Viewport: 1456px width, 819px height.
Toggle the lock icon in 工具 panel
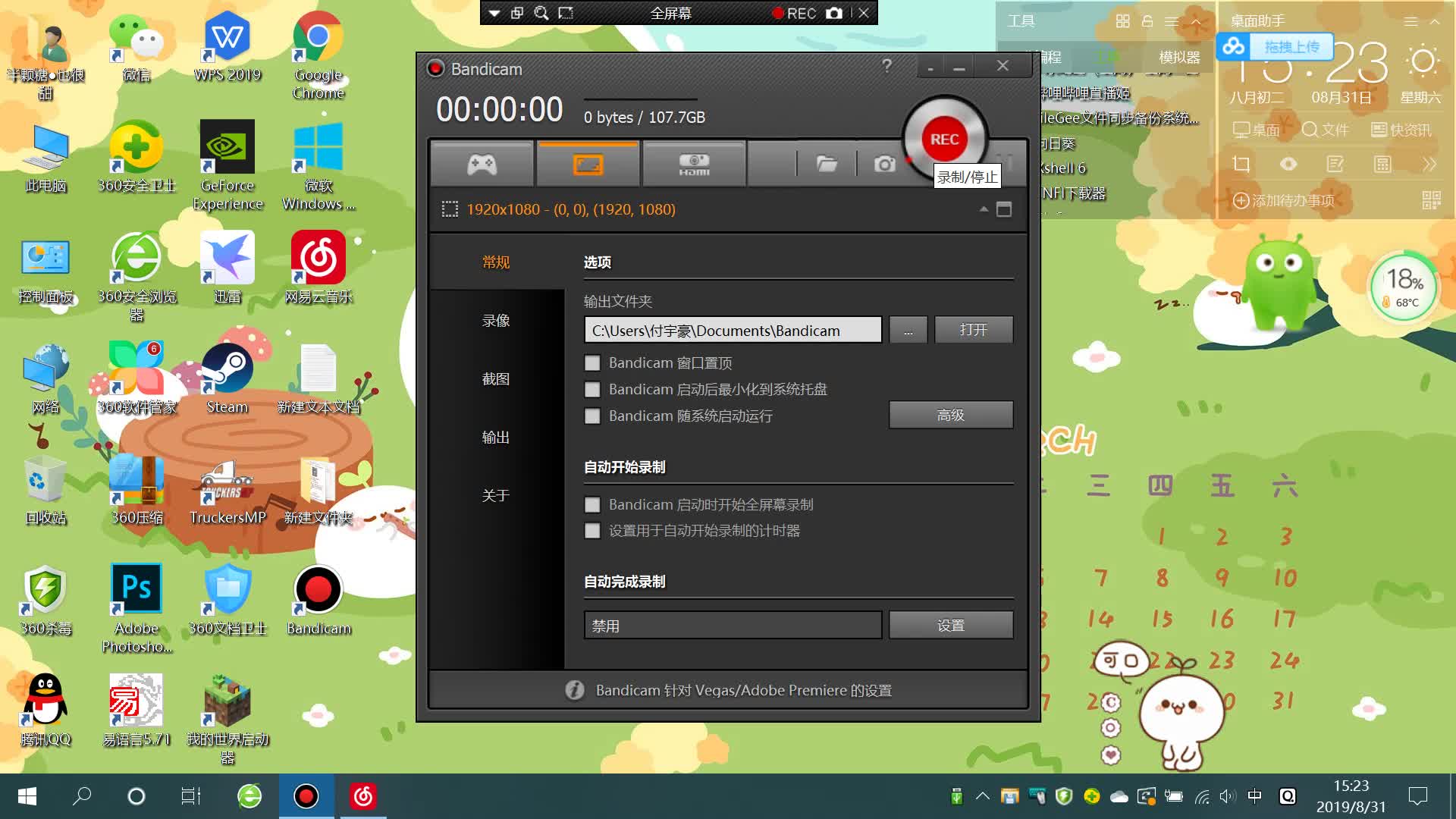pyautogui.click(x=1147, y=21)
